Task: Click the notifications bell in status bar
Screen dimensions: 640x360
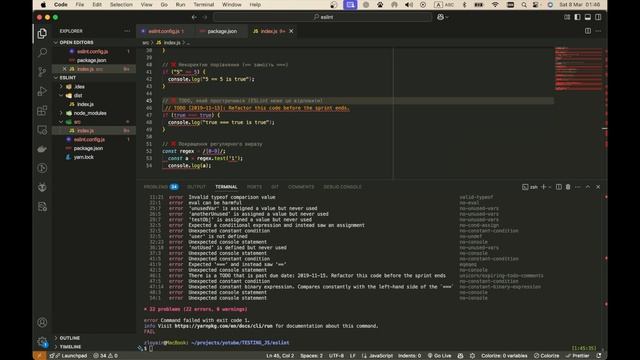Action: click(599, 356)
